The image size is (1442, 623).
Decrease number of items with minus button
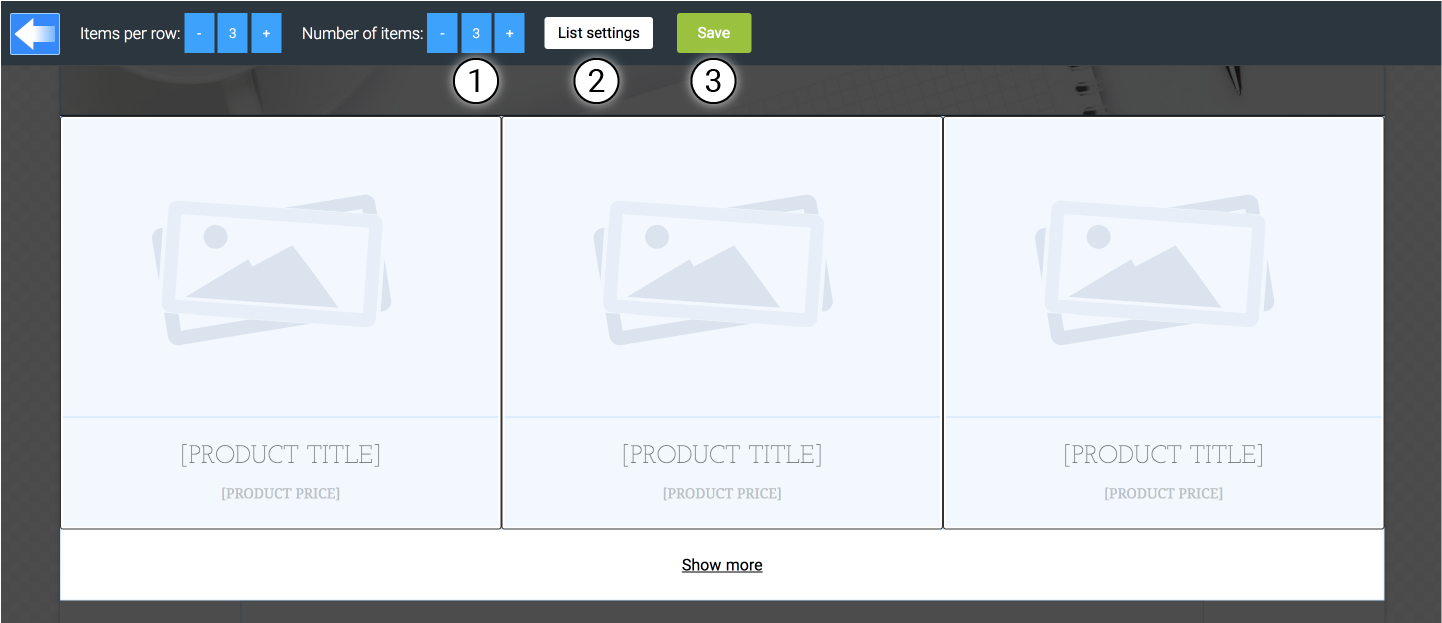[442, 33]
